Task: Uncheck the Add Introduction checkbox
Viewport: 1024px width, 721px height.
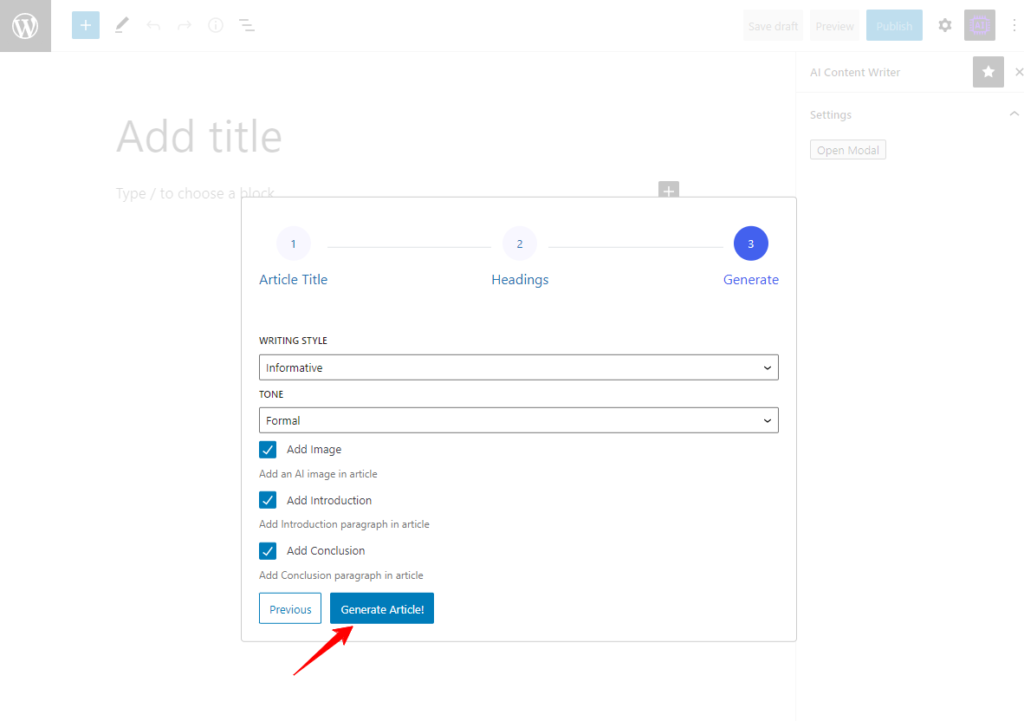Action: pos(268,500)
